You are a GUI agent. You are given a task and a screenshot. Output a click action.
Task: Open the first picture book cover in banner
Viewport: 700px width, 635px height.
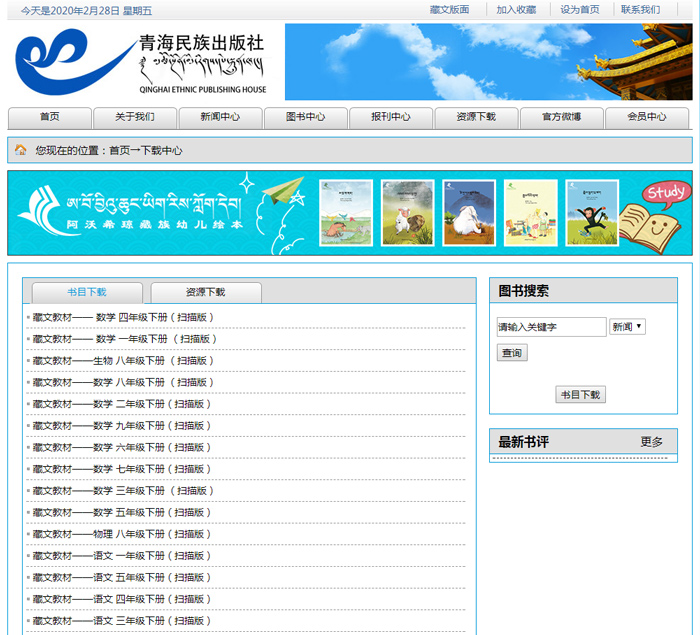[x=346, y=212]
